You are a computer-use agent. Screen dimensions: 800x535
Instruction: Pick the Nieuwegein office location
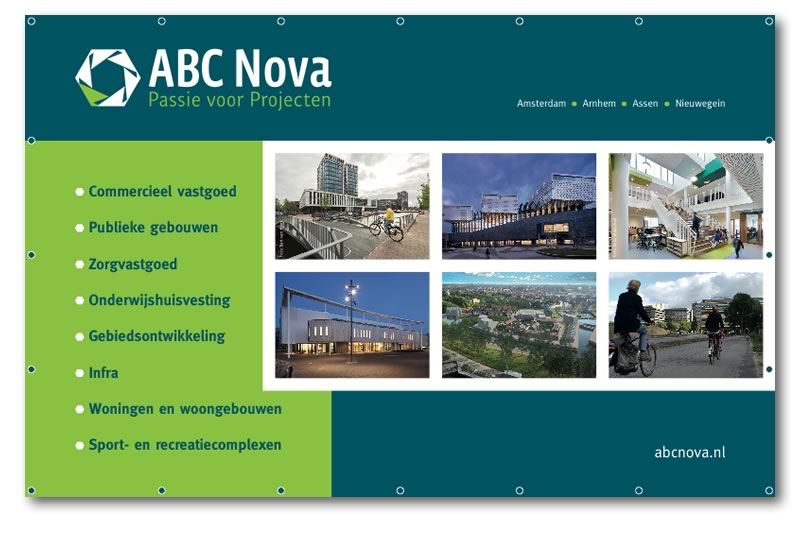pyautogui.click(x=700, y=103)
